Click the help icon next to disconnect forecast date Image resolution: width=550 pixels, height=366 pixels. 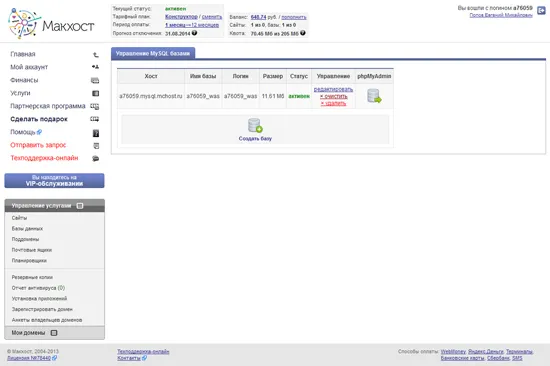(x=194, y=33)
